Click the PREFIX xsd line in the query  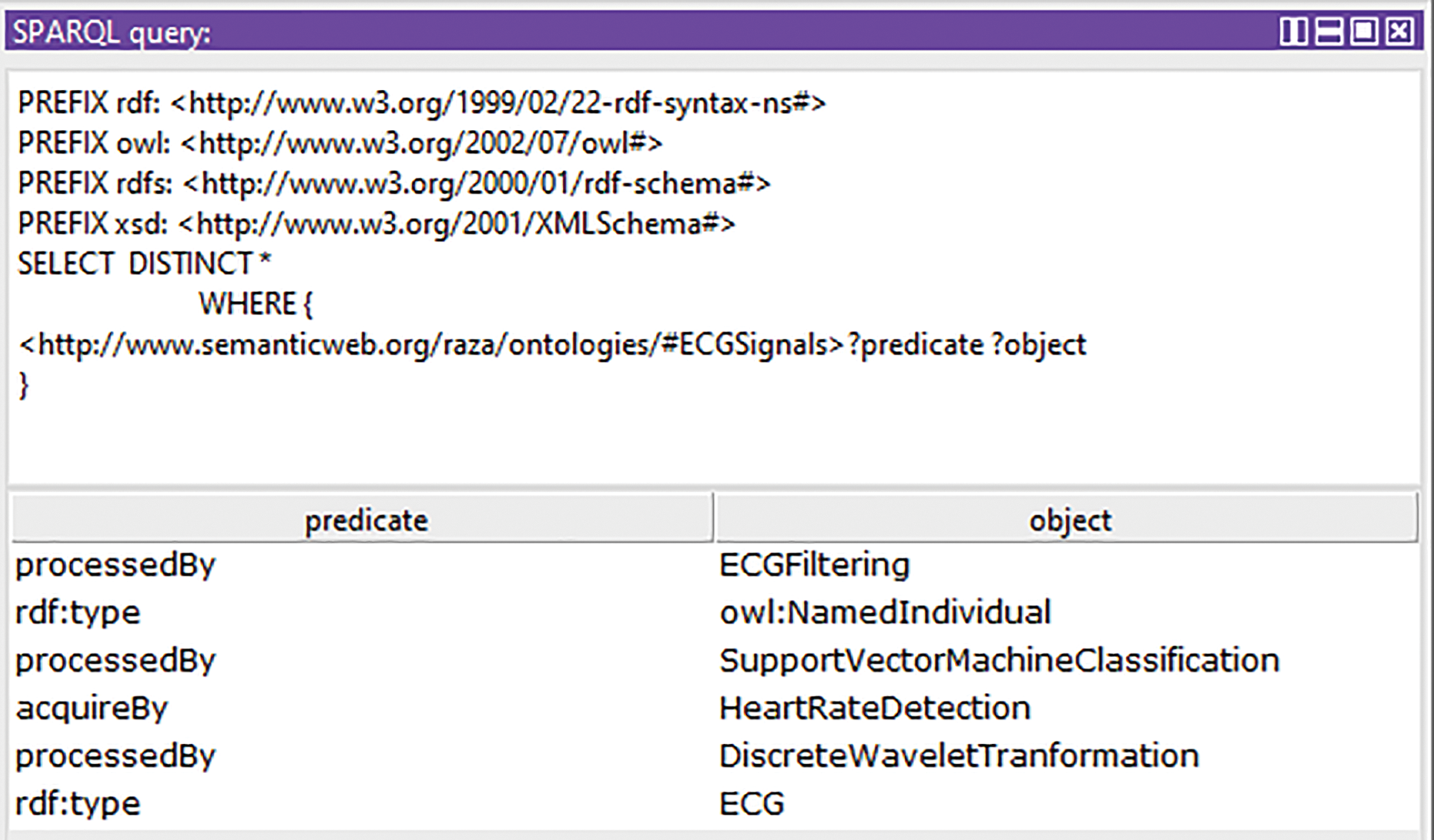coord(376,224)
